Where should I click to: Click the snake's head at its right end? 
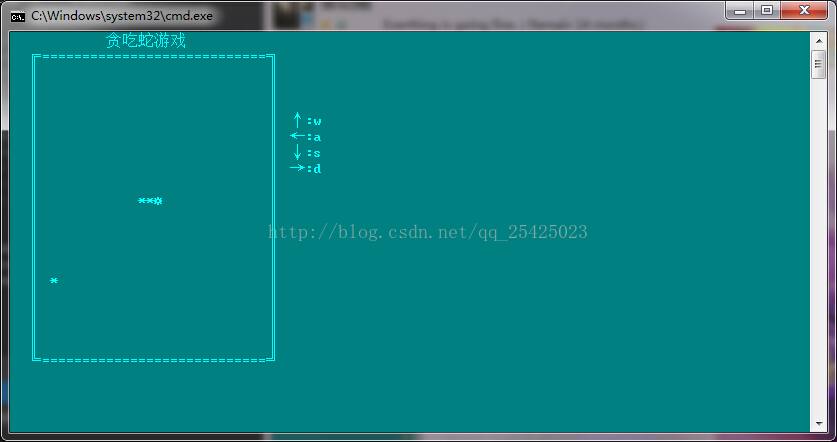[x=158, y=201]
